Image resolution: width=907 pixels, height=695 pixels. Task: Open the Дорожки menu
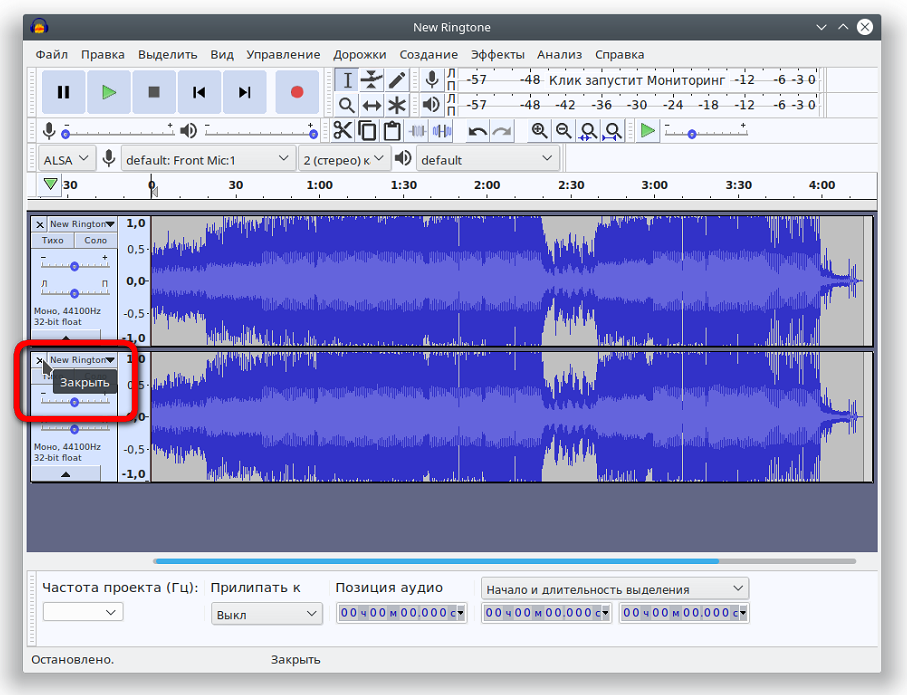pyautogui.click(x=360, y=54)
